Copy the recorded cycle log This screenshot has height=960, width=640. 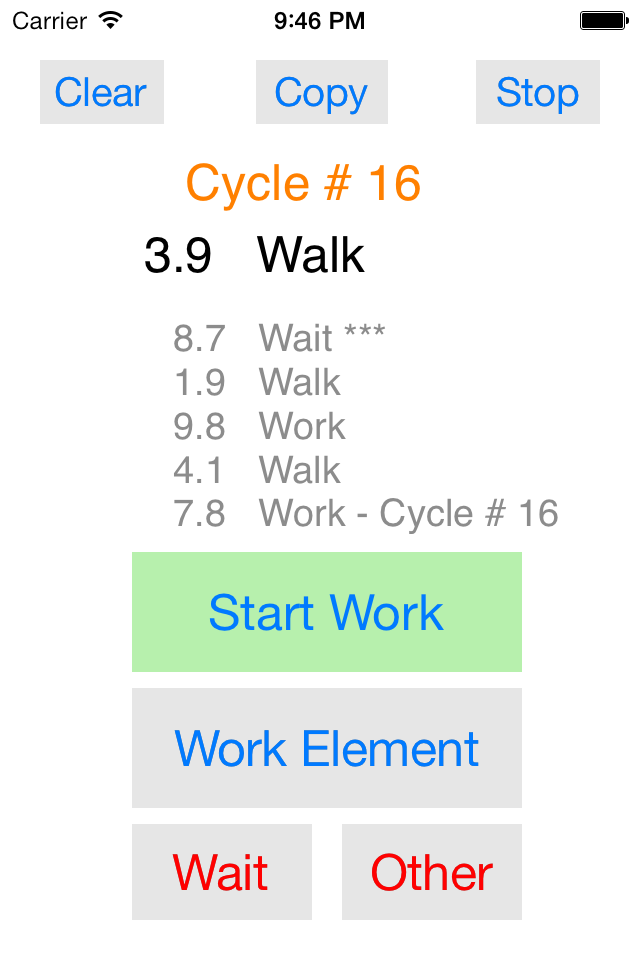(321, 92)
